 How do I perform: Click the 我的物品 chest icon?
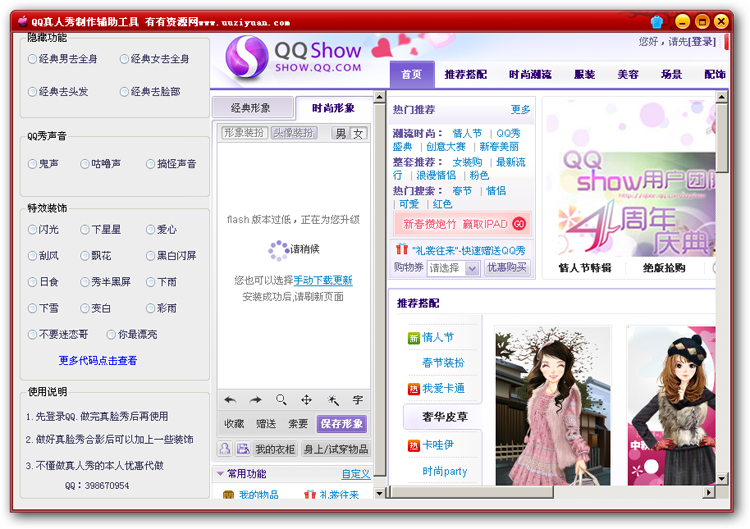pos(229,495)
